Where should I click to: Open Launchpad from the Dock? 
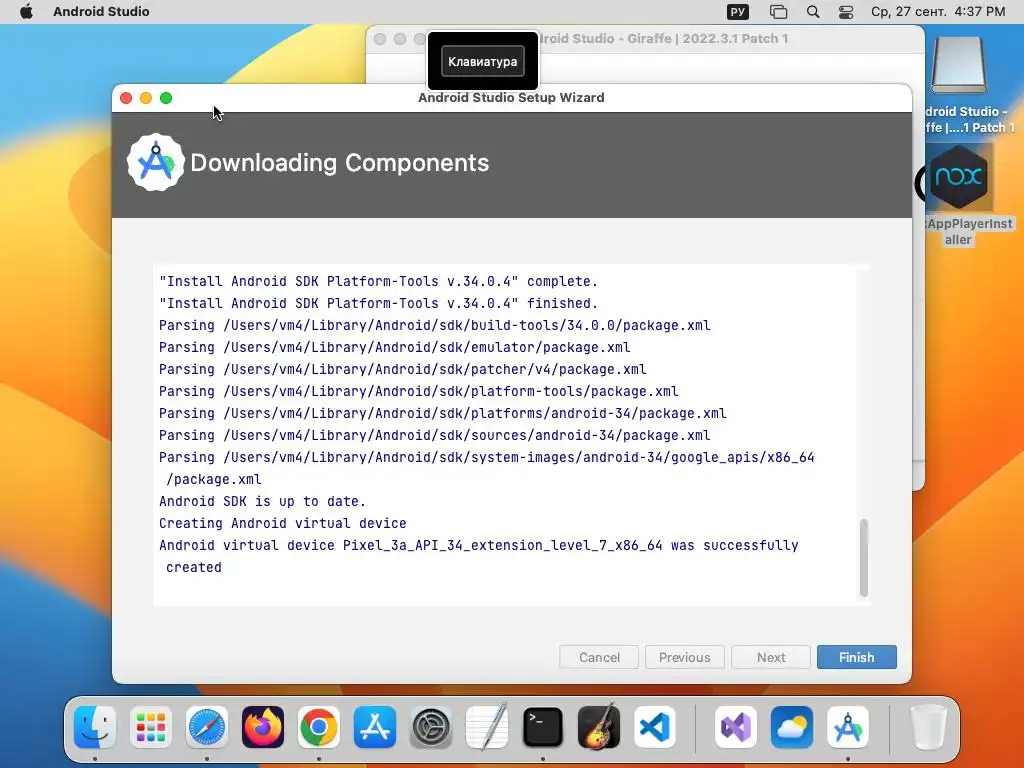(151, 727)
